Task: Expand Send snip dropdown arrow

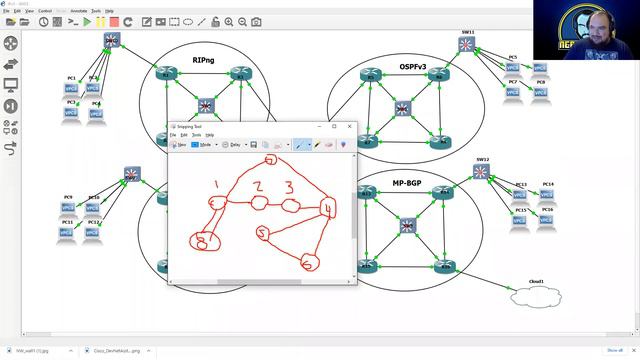Action: tap(288, 144)
